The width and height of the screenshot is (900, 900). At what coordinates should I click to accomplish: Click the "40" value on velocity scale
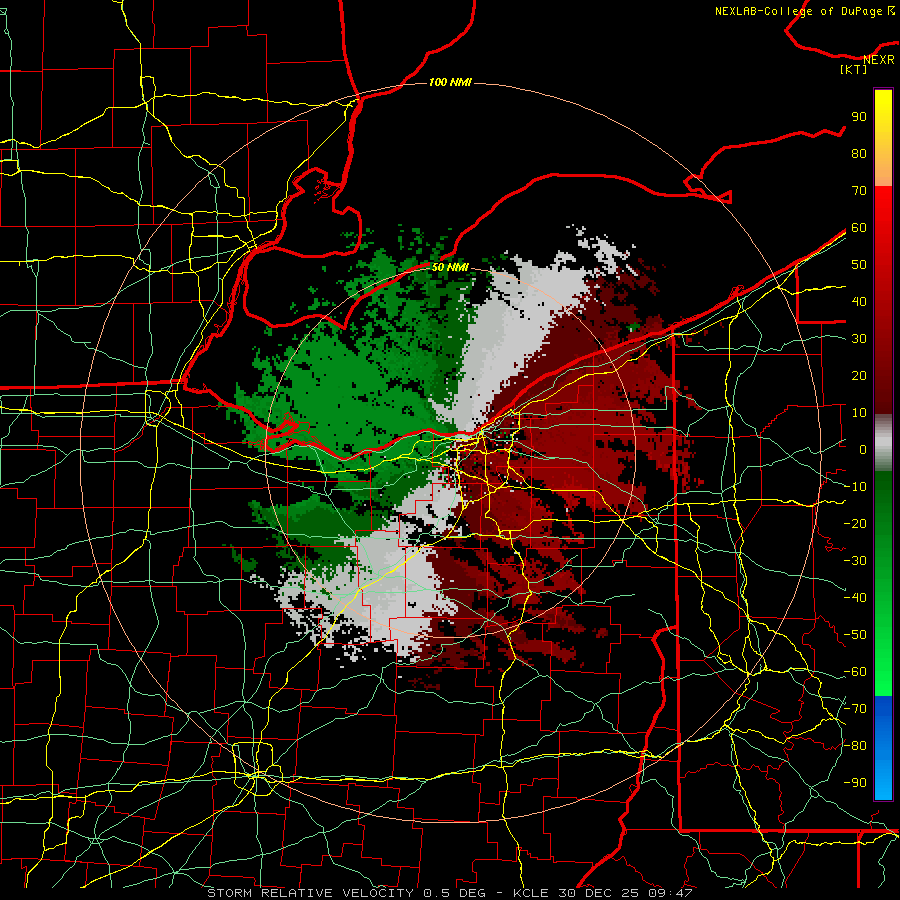click(859, 301)
